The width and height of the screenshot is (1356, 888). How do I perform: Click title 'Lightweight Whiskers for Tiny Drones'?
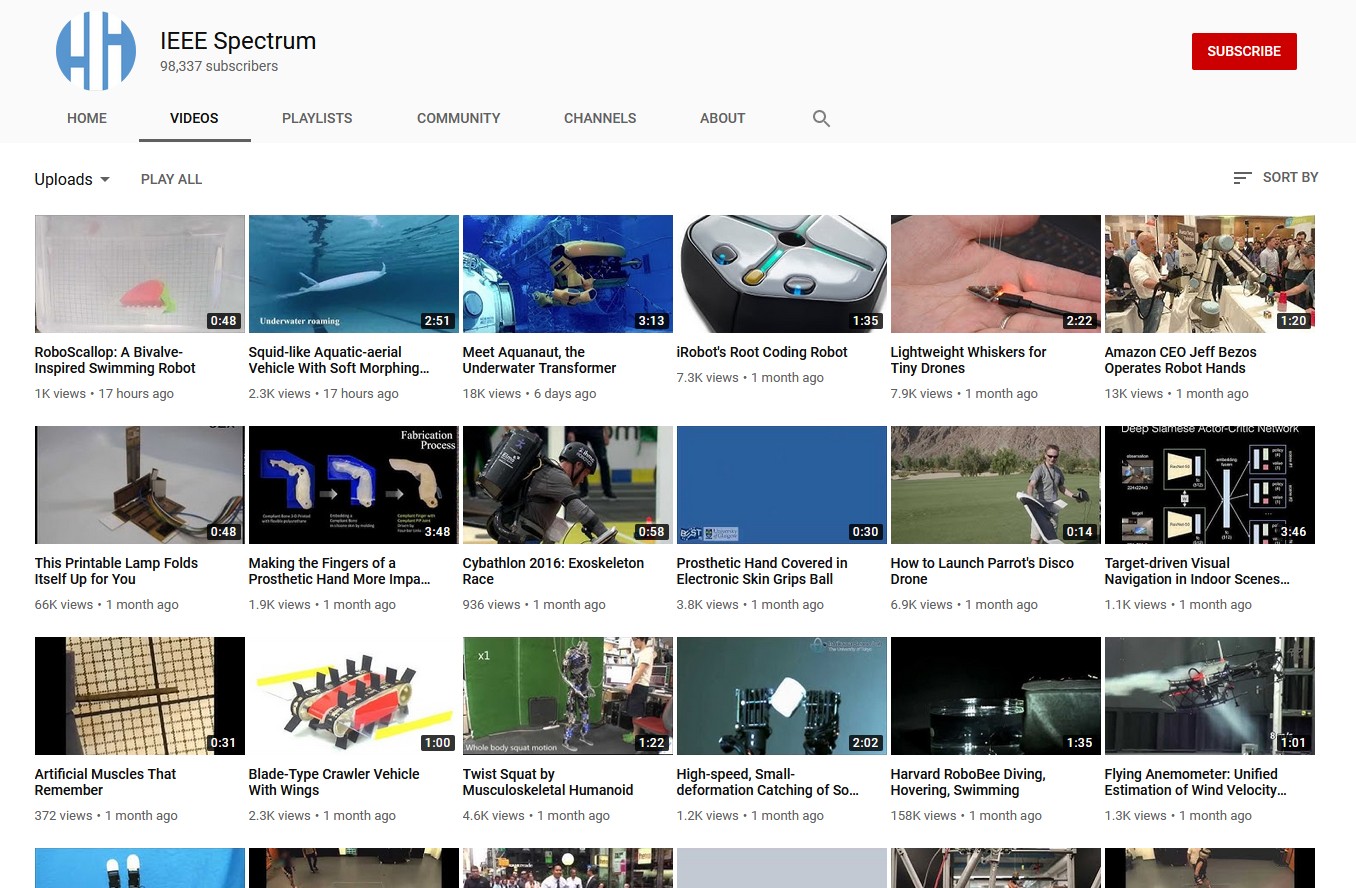coord(969,360)
